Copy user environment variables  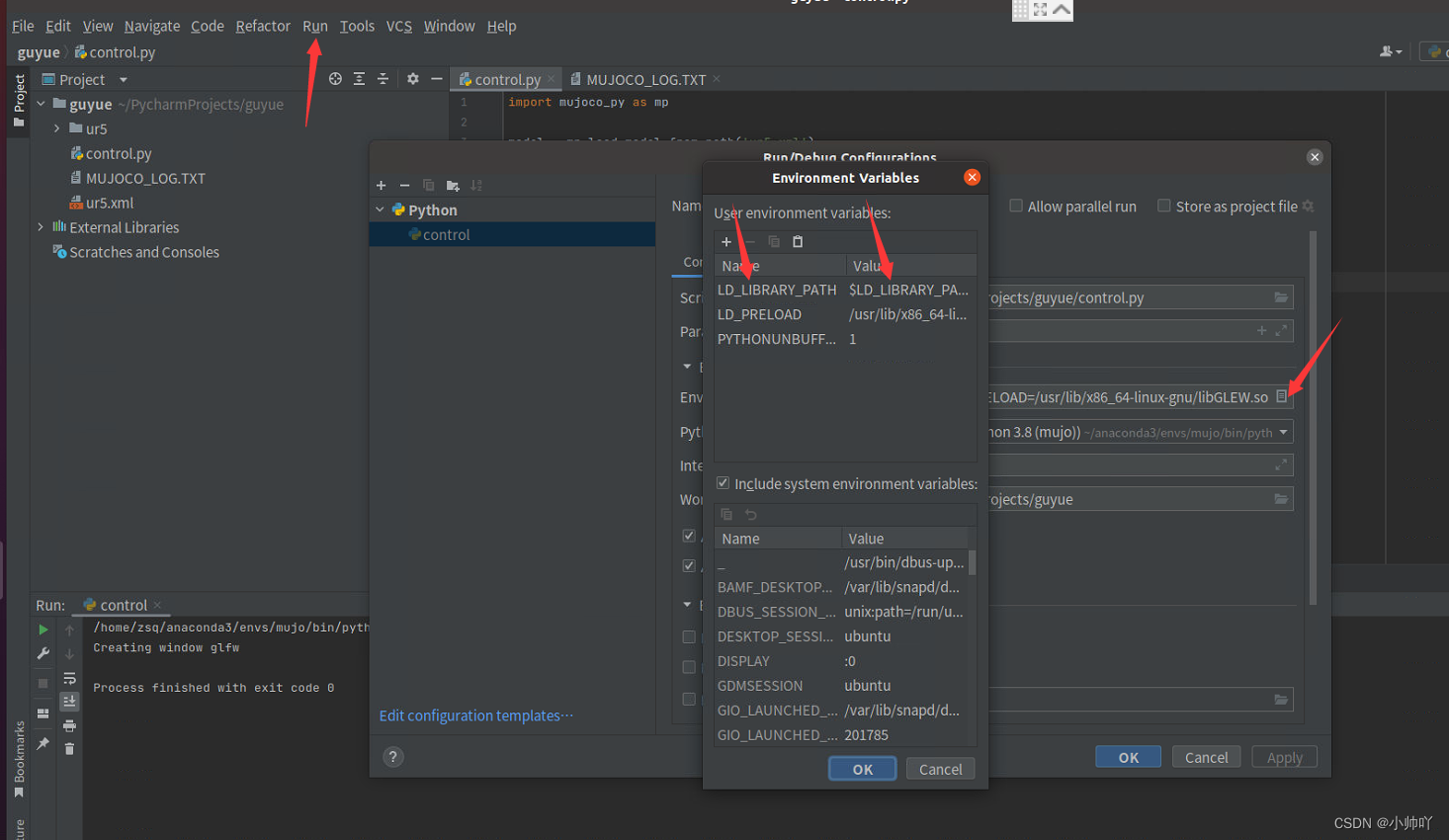(774, 242)
